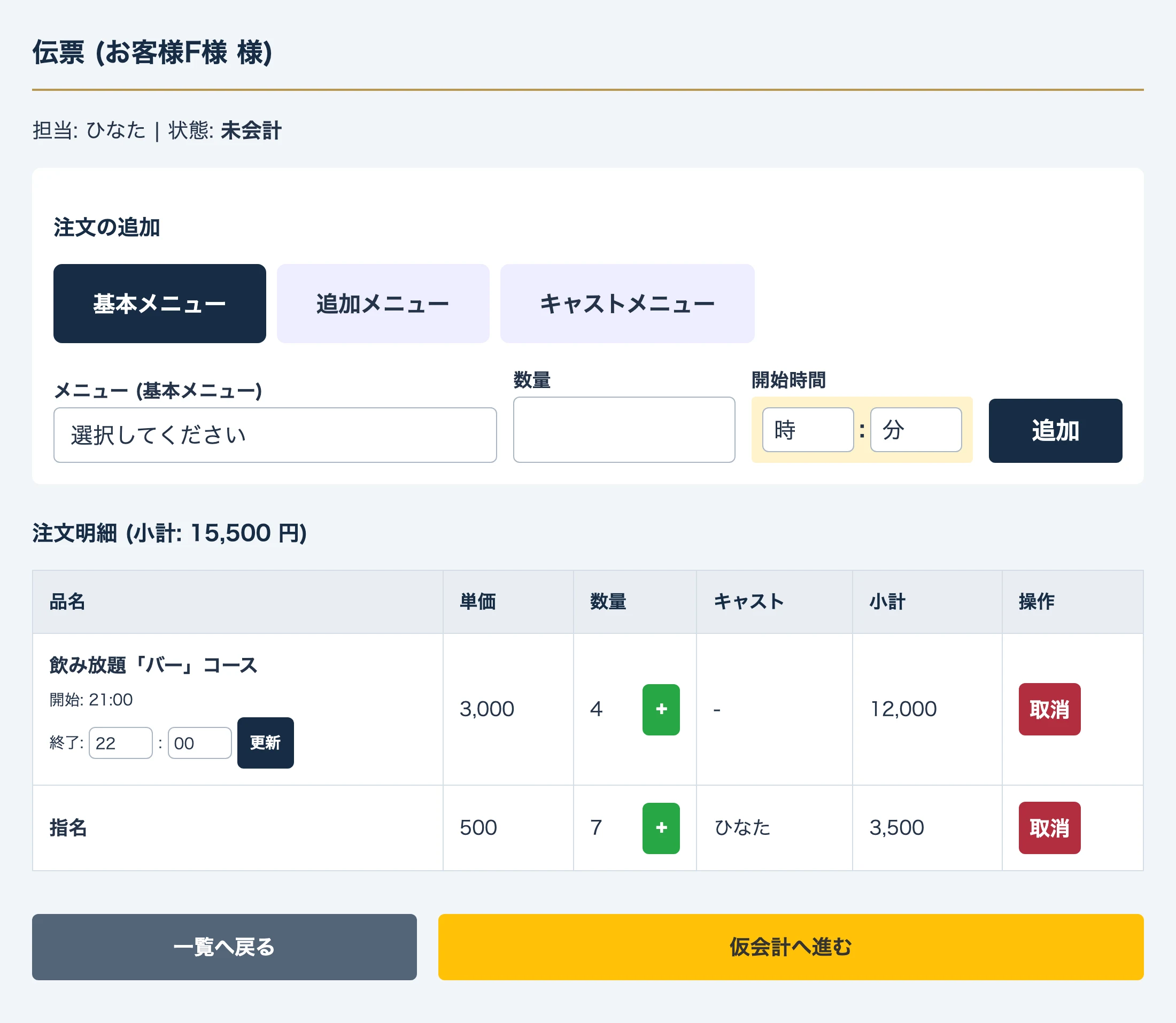
Task: Click the 更新 button for end time
Action: (x=266, y=743)
